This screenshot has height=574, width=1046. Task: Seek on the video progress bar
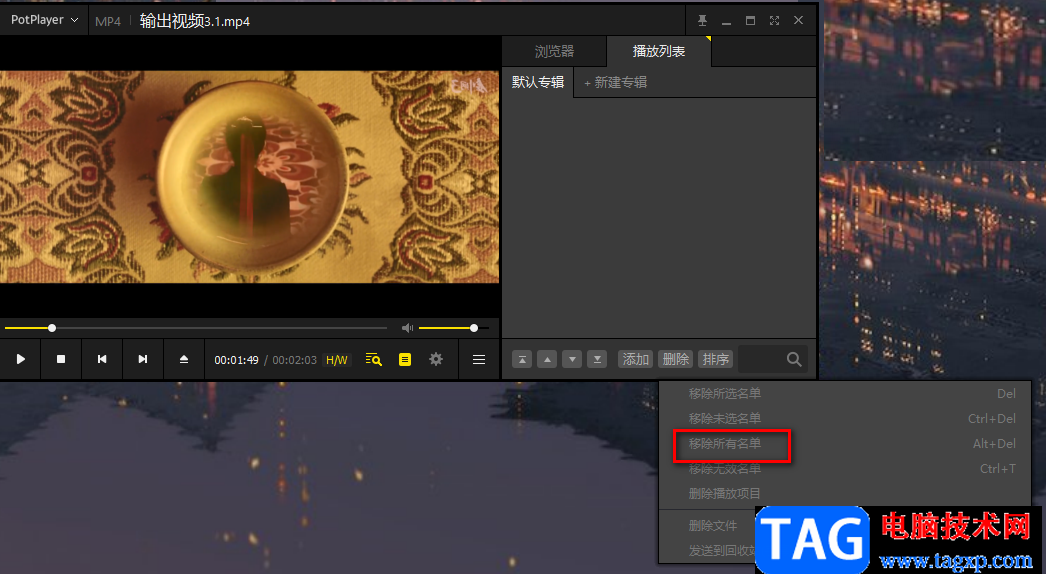tap(196, 328)
